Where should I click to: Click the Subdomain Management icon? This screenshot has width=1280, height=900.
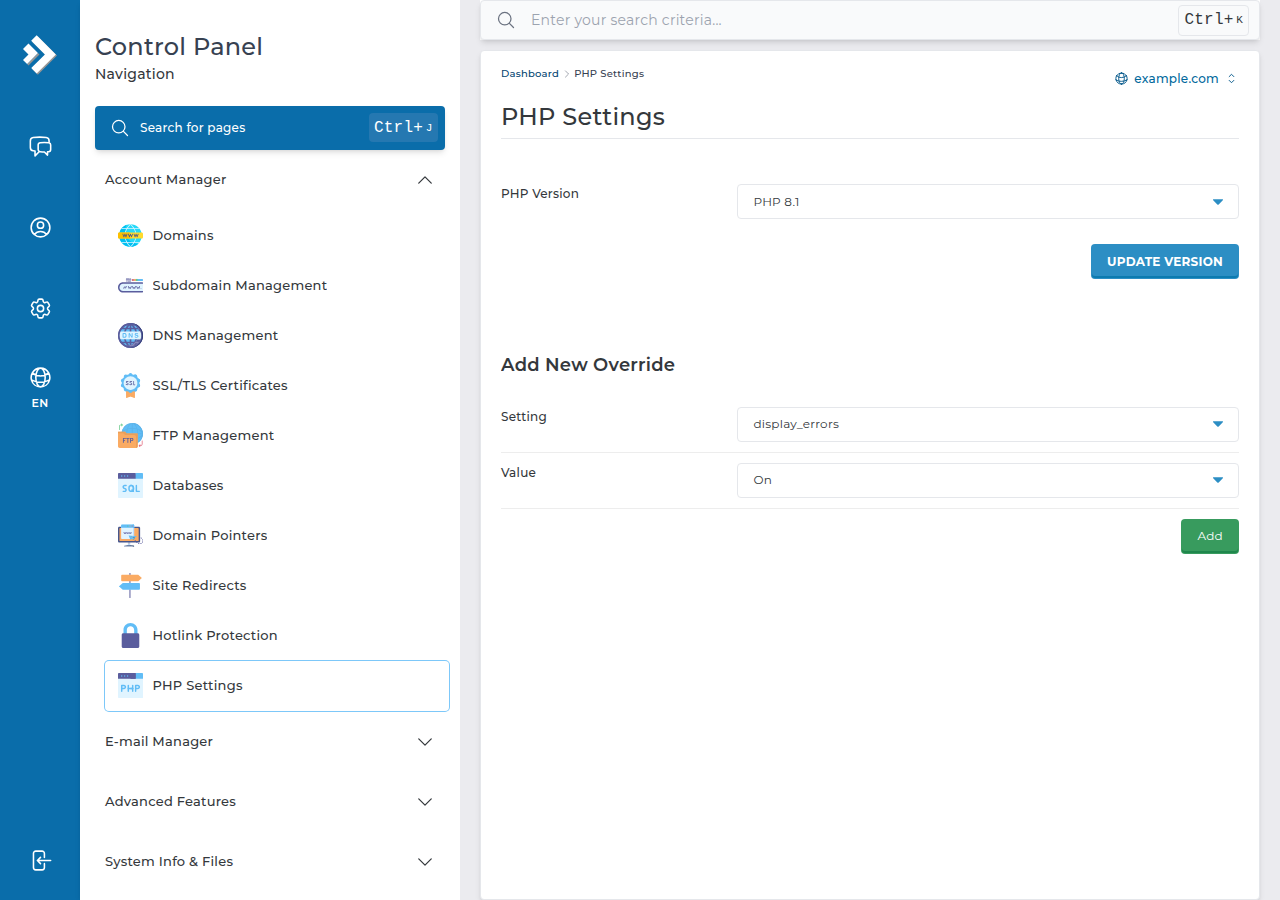click(130, 286)
